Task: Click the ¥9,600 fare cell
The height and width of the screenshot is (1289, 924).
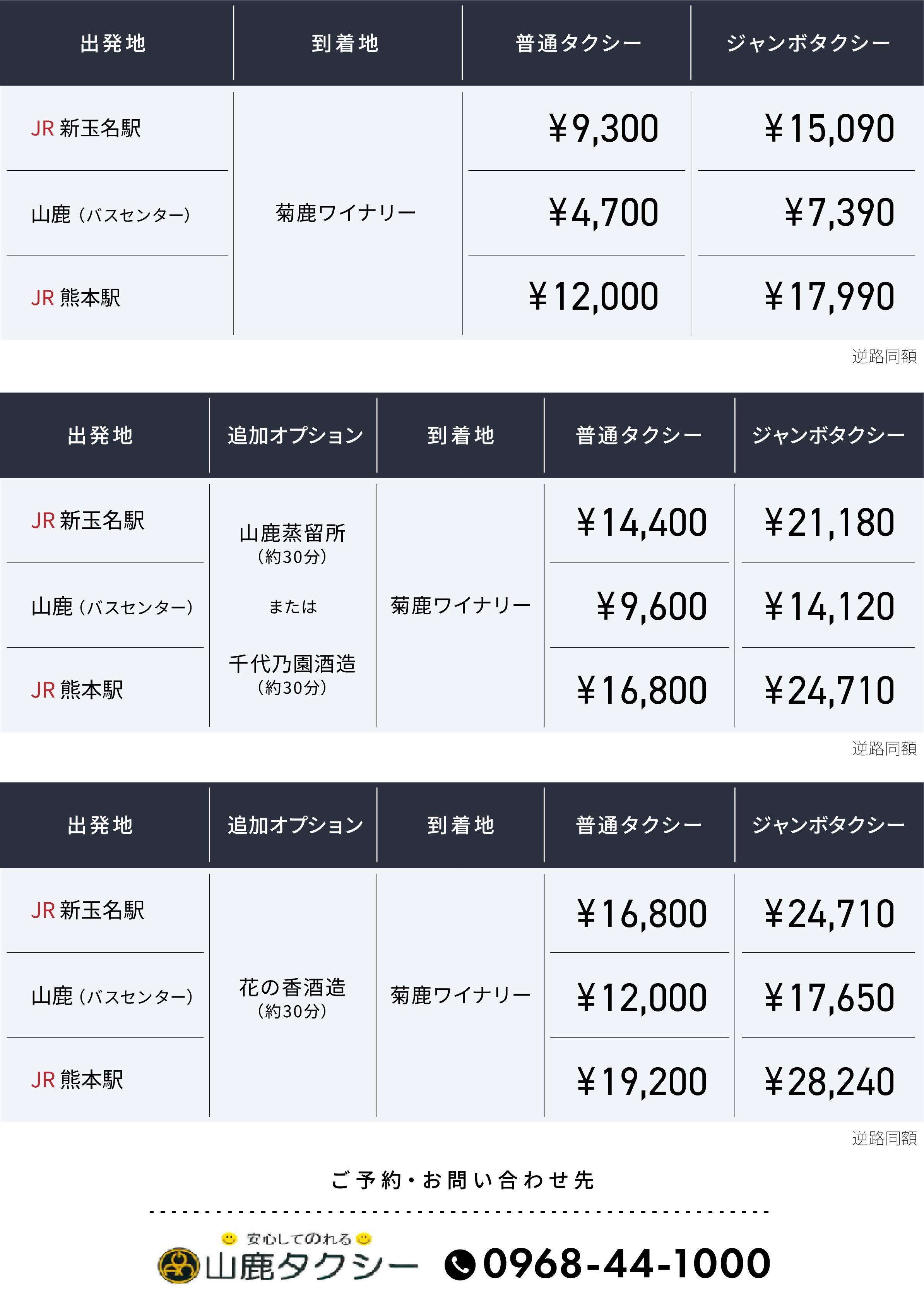Action: [x=651, y=607]
